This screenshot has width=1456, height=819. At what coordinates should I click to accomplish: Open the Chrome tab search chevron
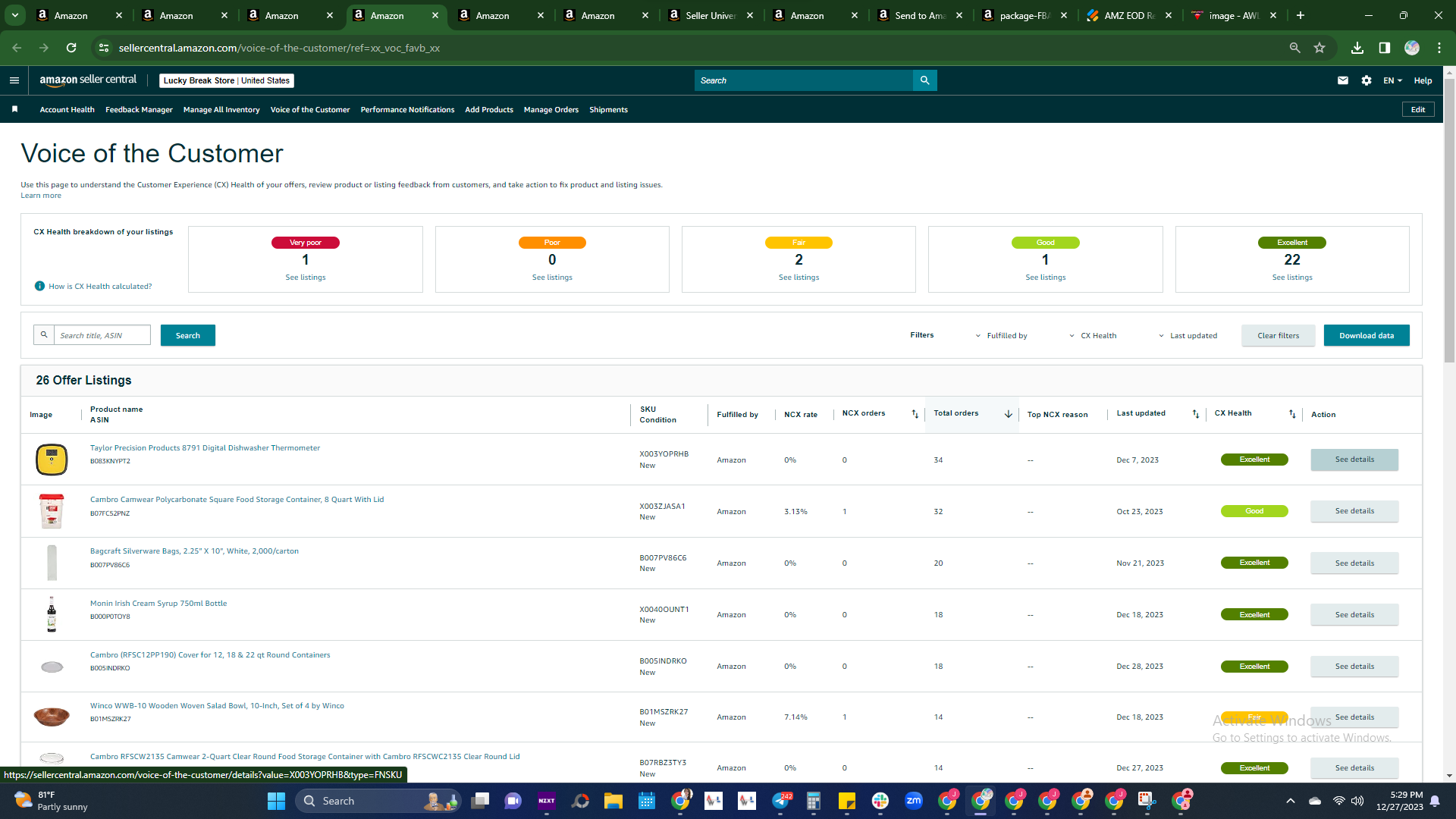(x=14, y=15)
